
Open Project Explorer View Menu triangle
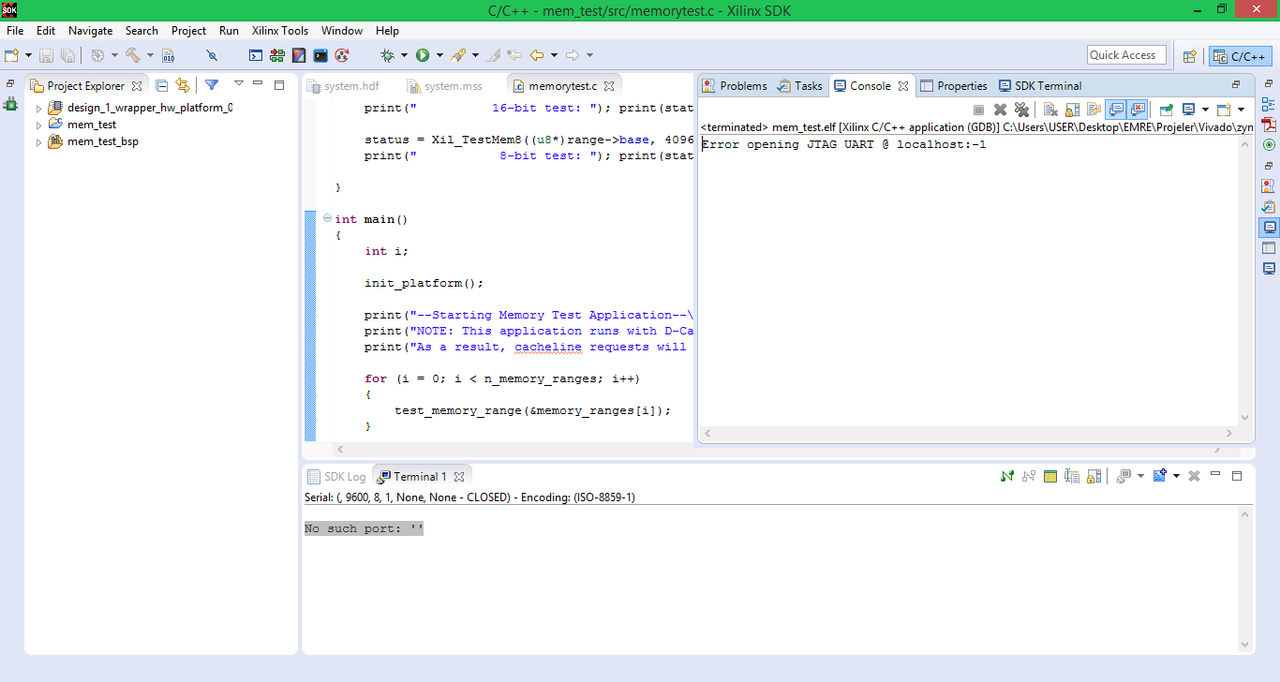(x=238, y=84)
